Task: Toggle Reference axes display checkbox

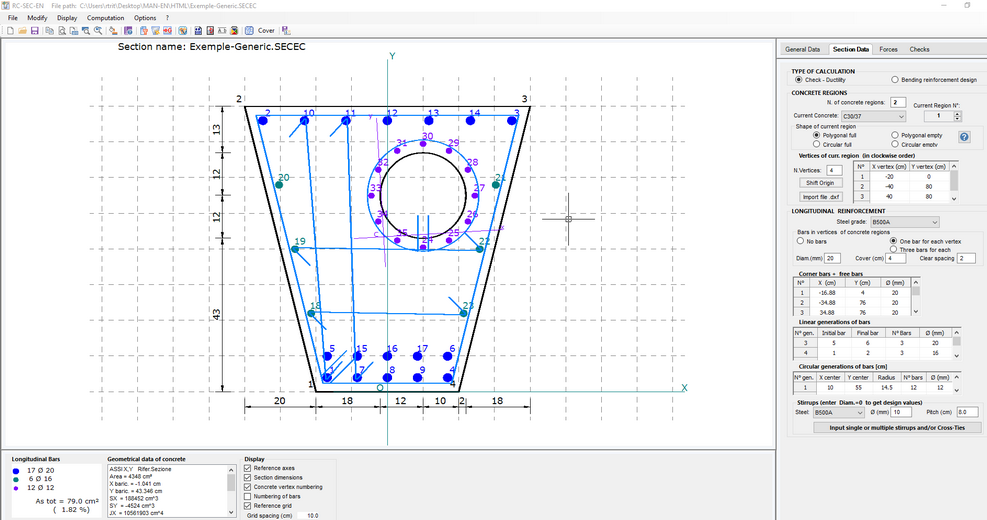Action: pyautogui.click(x=247, y=468)
